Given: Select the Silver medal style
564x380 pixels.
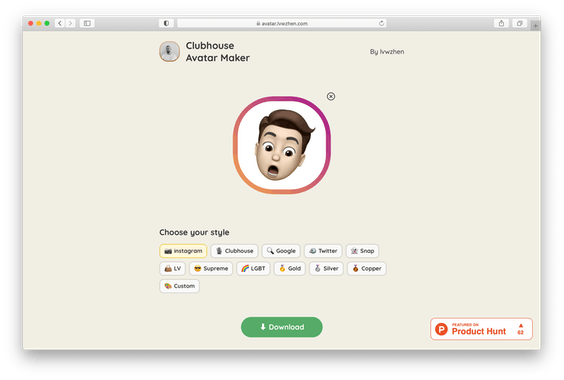Looking at the screenshot, I should click(326, 268).
